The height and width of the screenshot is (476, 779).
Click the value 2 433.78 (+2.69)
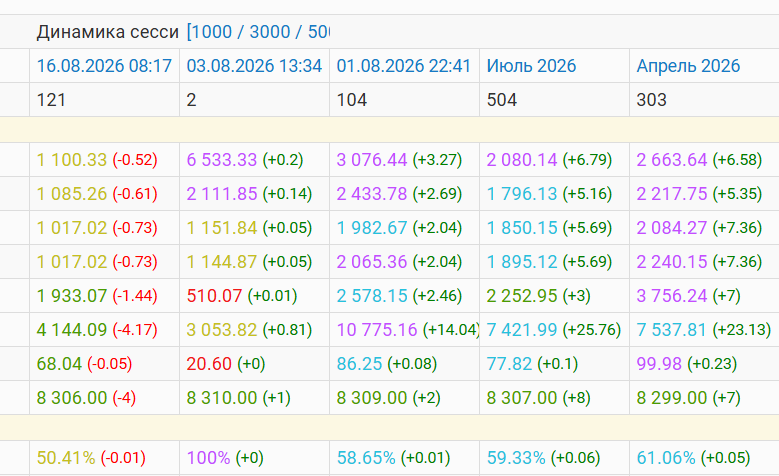click(x=399, y=194)
